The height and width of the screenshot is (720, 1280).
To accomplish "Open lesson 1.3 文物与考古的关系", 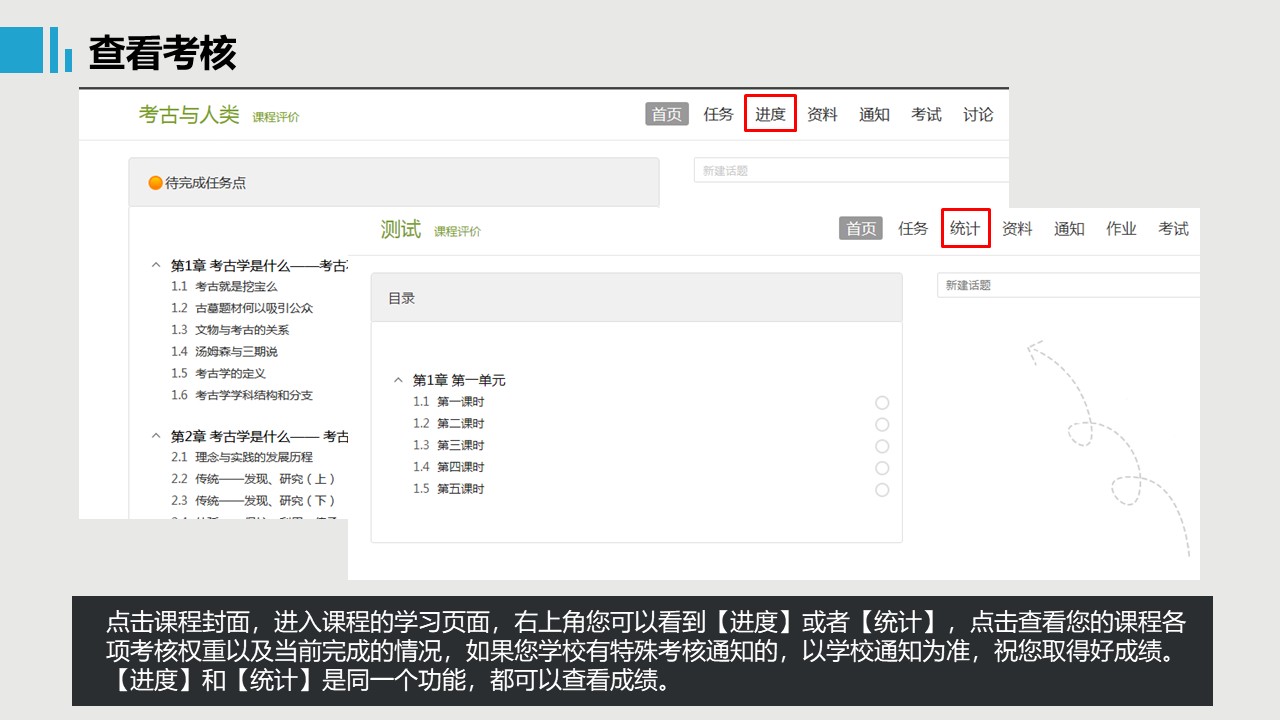I will pos(230,330).
